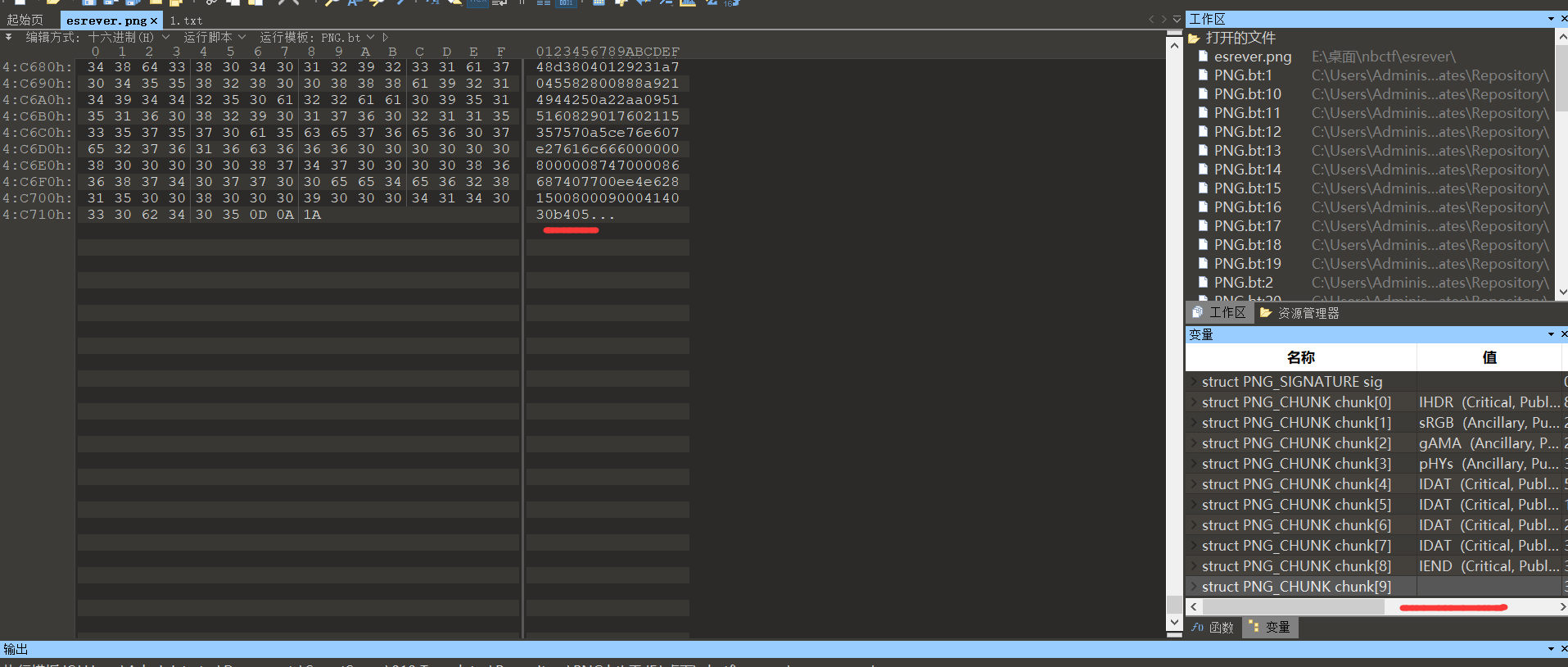Select PNG.bt:15 in the workspace list

tap(1248, 188)
